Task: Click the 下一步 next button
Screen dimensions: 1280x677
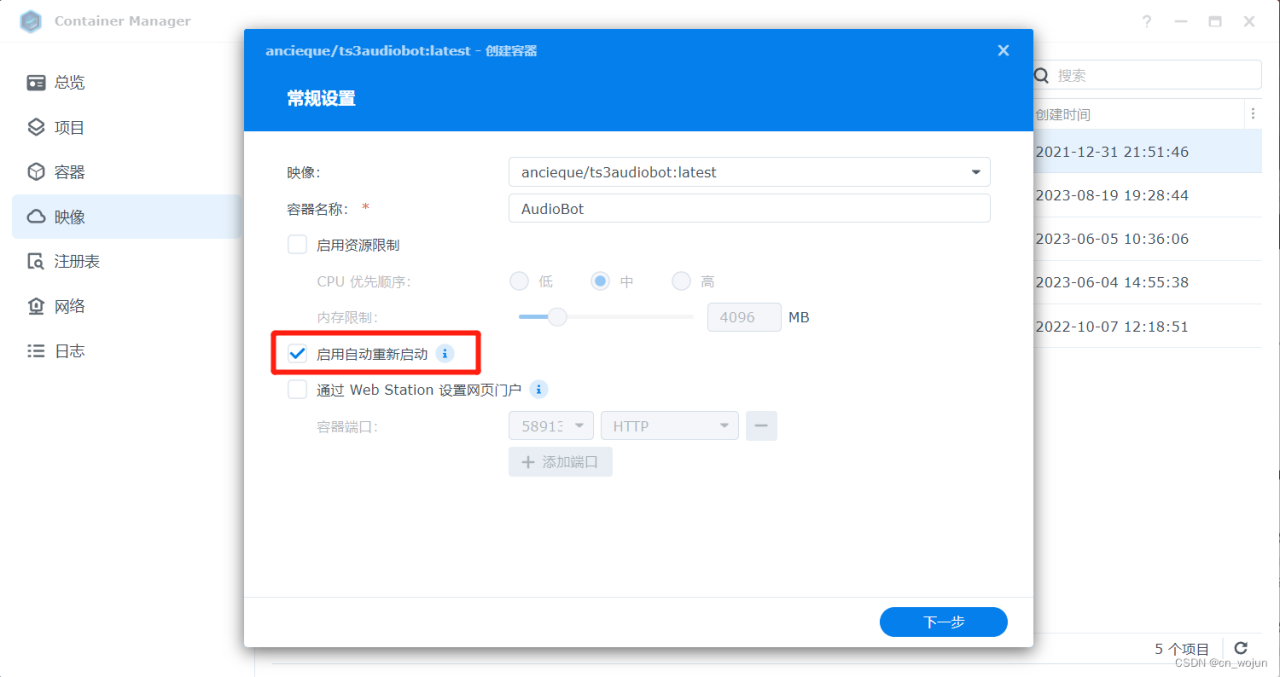Action: 943,621
